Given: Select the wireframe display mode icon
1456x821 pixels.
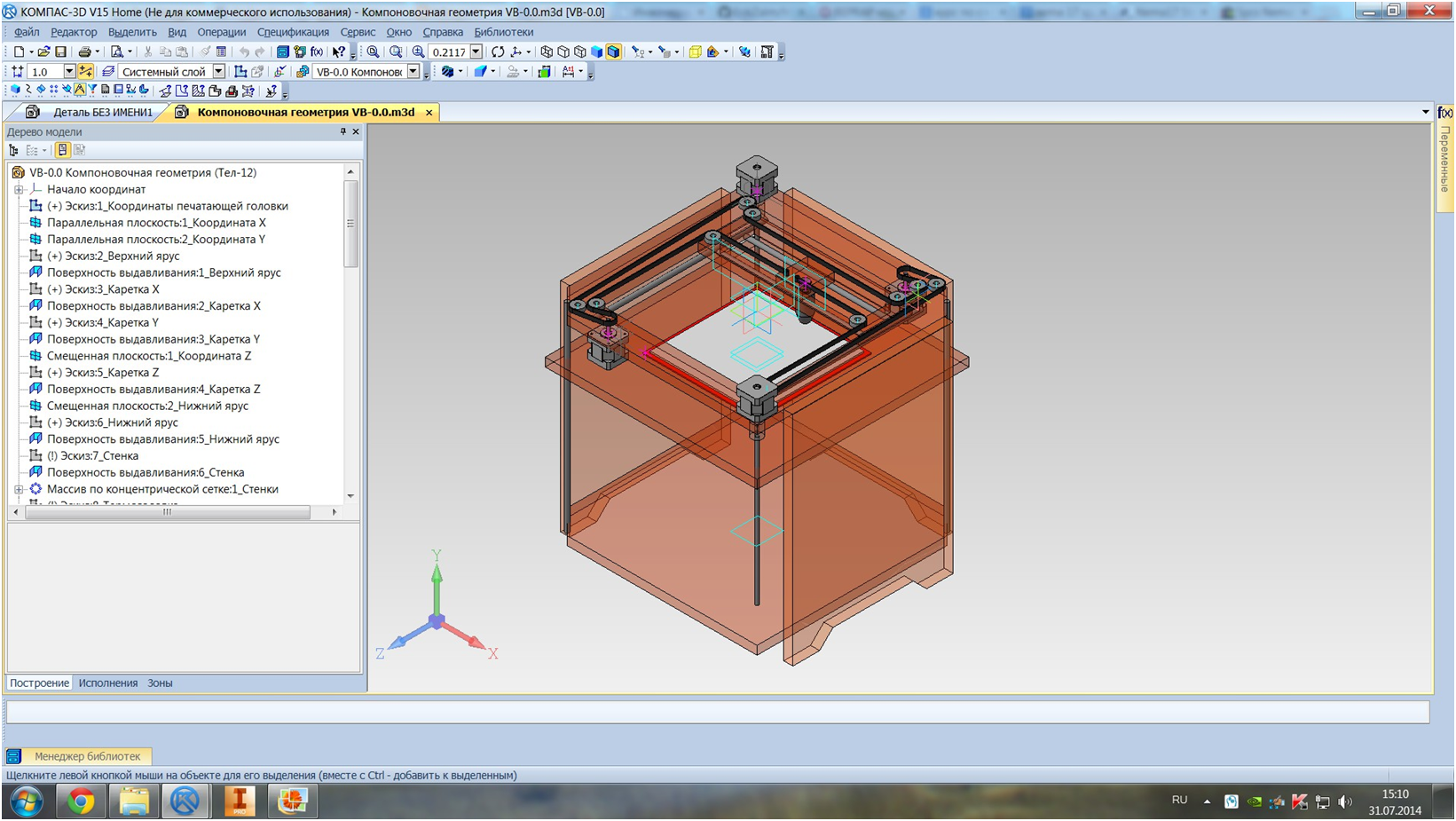Looking at the screenshot, I should (x=547, y=52).
